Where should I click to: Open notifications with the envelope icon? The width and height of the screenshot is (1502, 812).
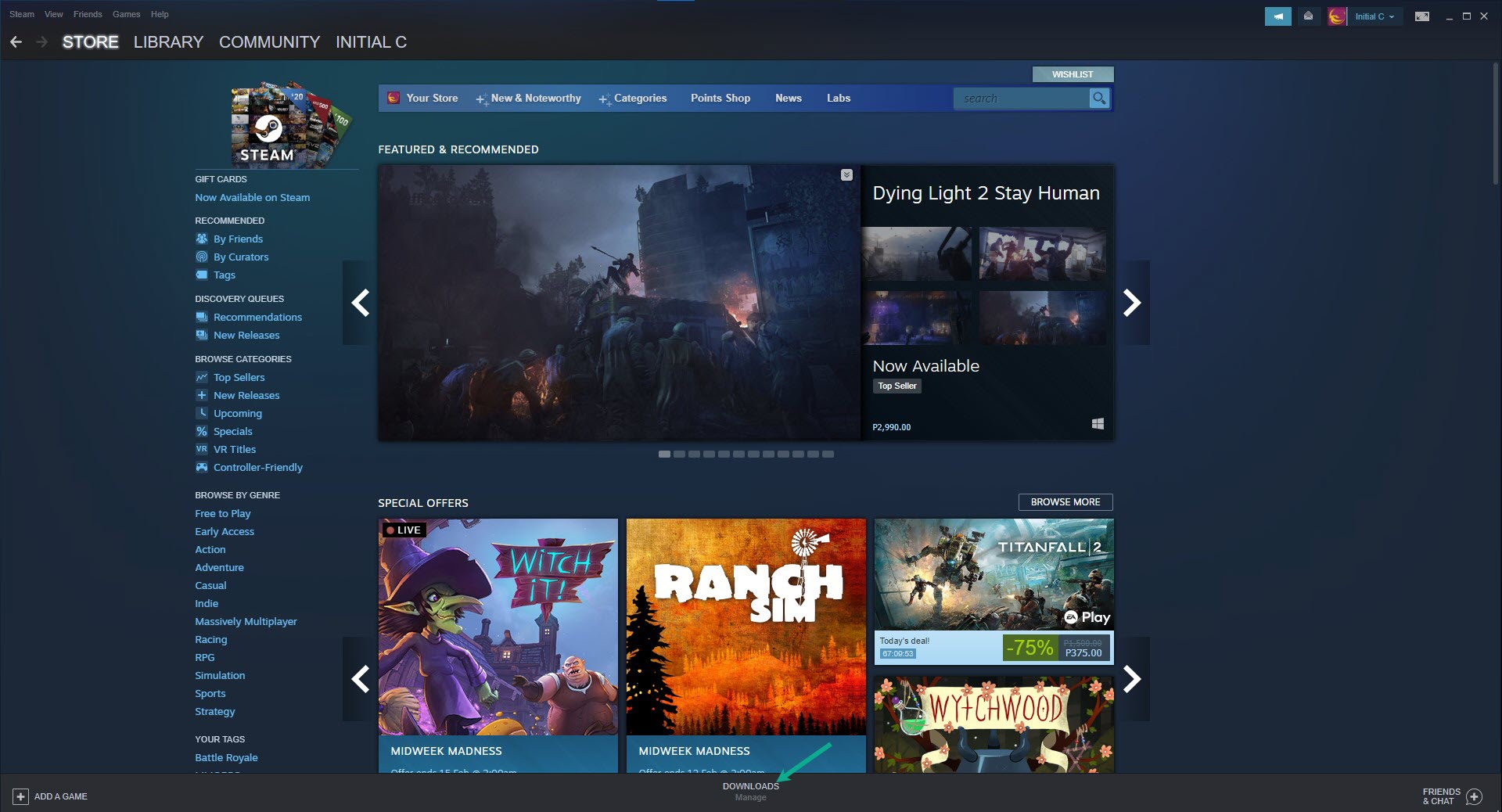1309,16
